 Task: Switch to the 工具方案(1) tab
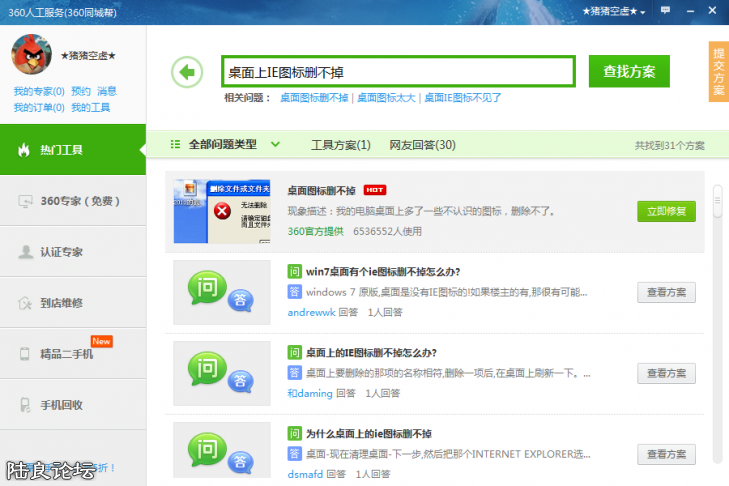[x=341, y=145]
